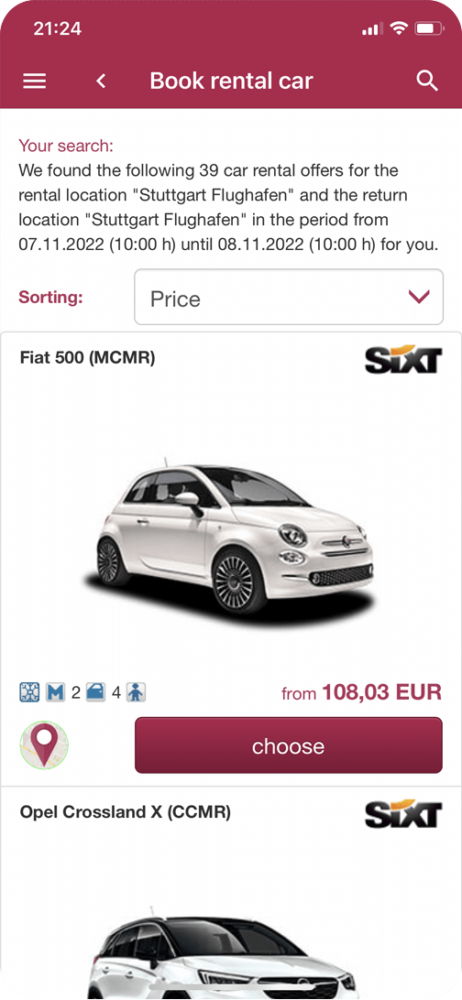Tap Sixt logo on Fiat 500 offer

click(x=403, y=360)
